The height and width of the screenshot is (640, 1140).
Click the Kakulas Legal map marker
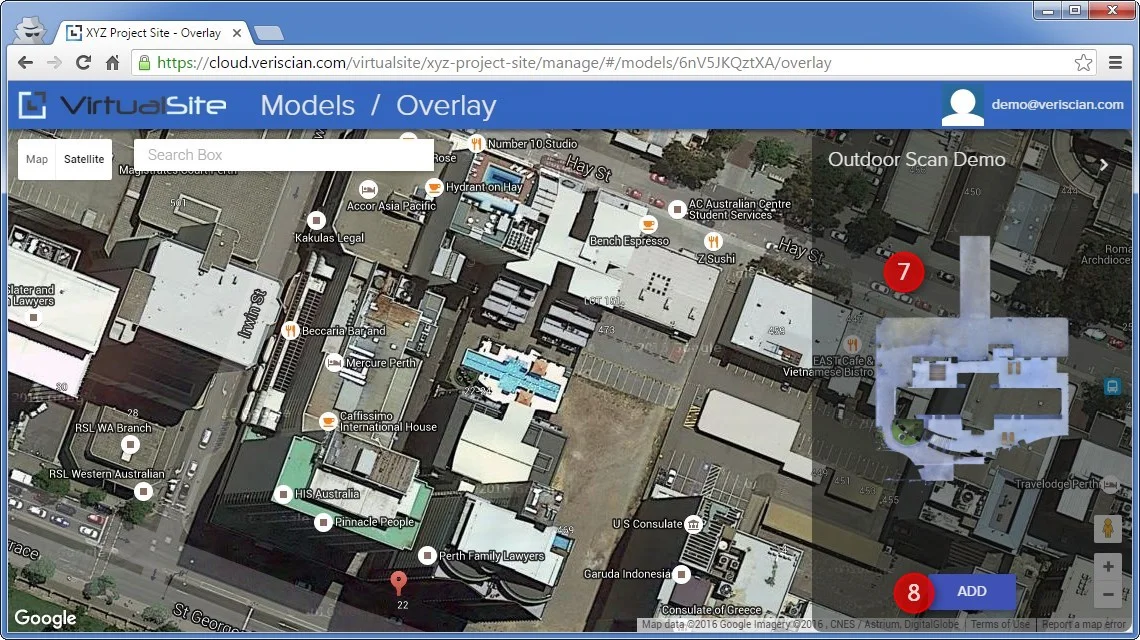coord(316,220)
